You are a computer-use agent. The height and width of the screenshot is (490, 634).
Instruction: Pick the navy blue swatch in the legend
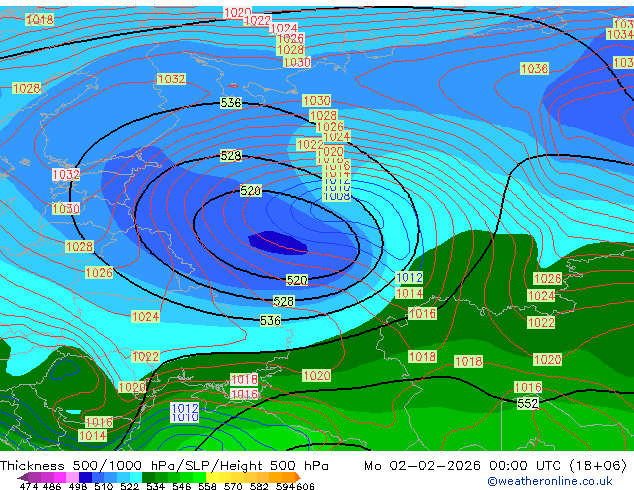click(85, 477)
